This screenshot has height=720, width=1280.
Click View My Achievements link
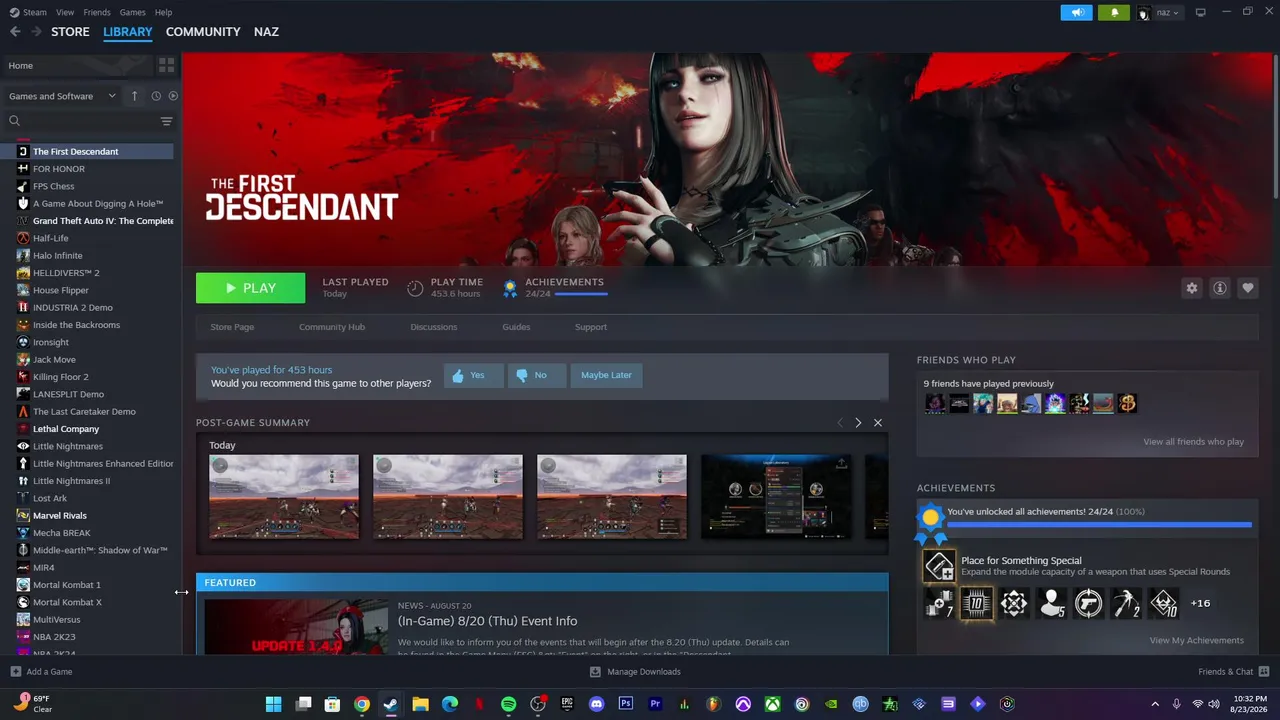[x=1197, y=640]
